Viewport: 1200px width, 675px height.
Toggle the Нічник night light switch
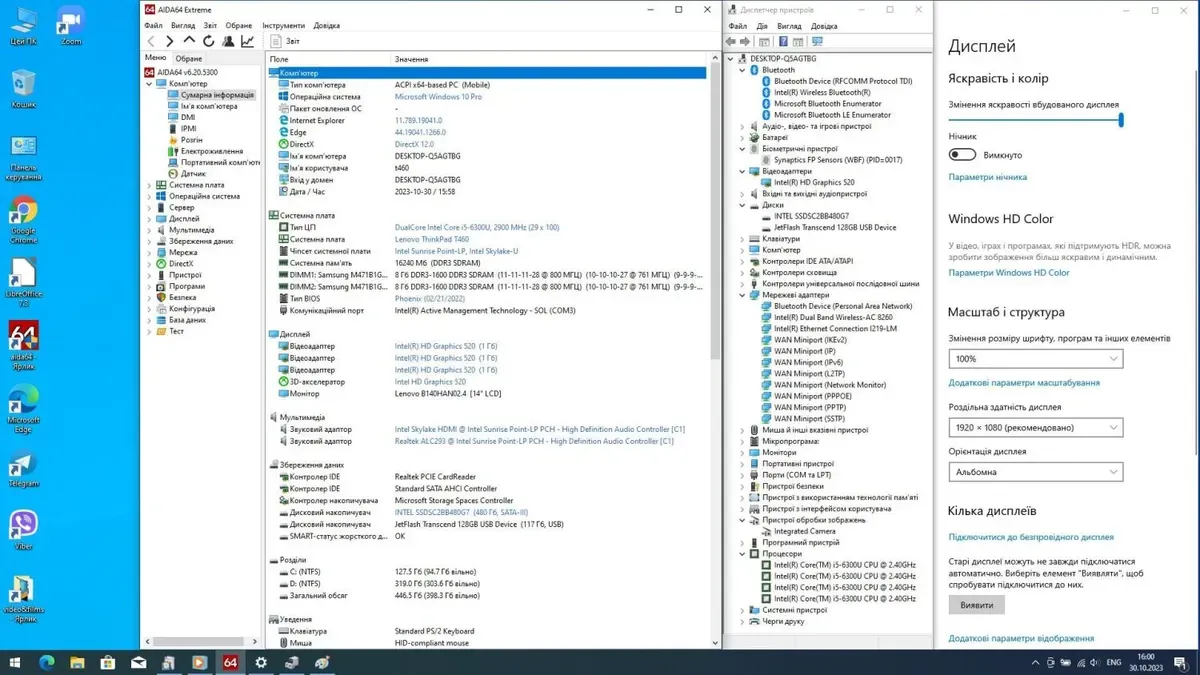tap(962, 155)
